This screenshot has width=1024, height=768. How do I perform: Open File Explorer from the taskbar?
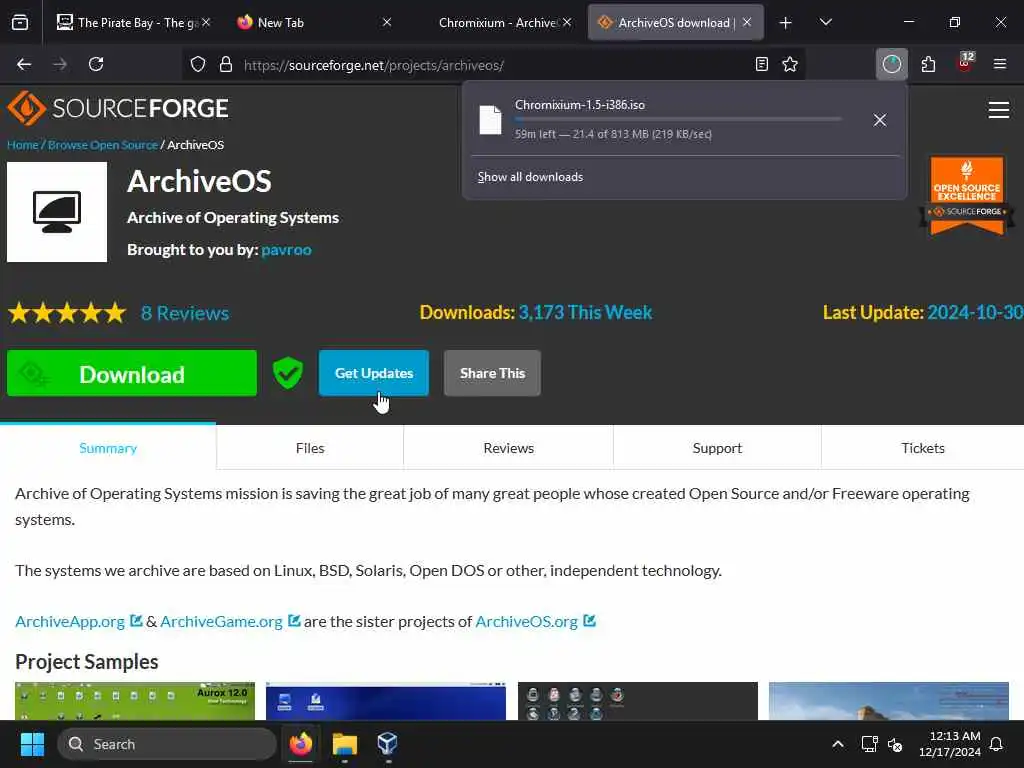click(x=344, y=744)
